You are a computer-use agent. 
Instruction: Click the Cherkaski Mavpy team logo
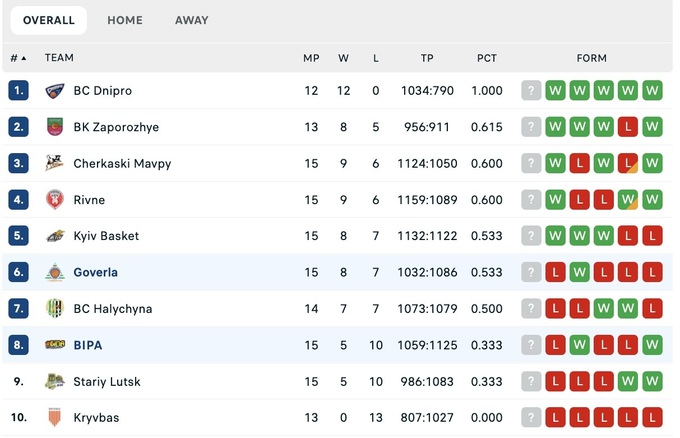(x=55, y=163)
